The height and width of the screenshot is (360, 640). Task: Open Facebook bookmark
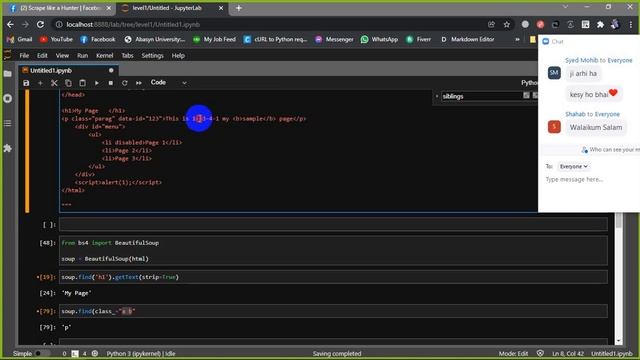(98, 39)
